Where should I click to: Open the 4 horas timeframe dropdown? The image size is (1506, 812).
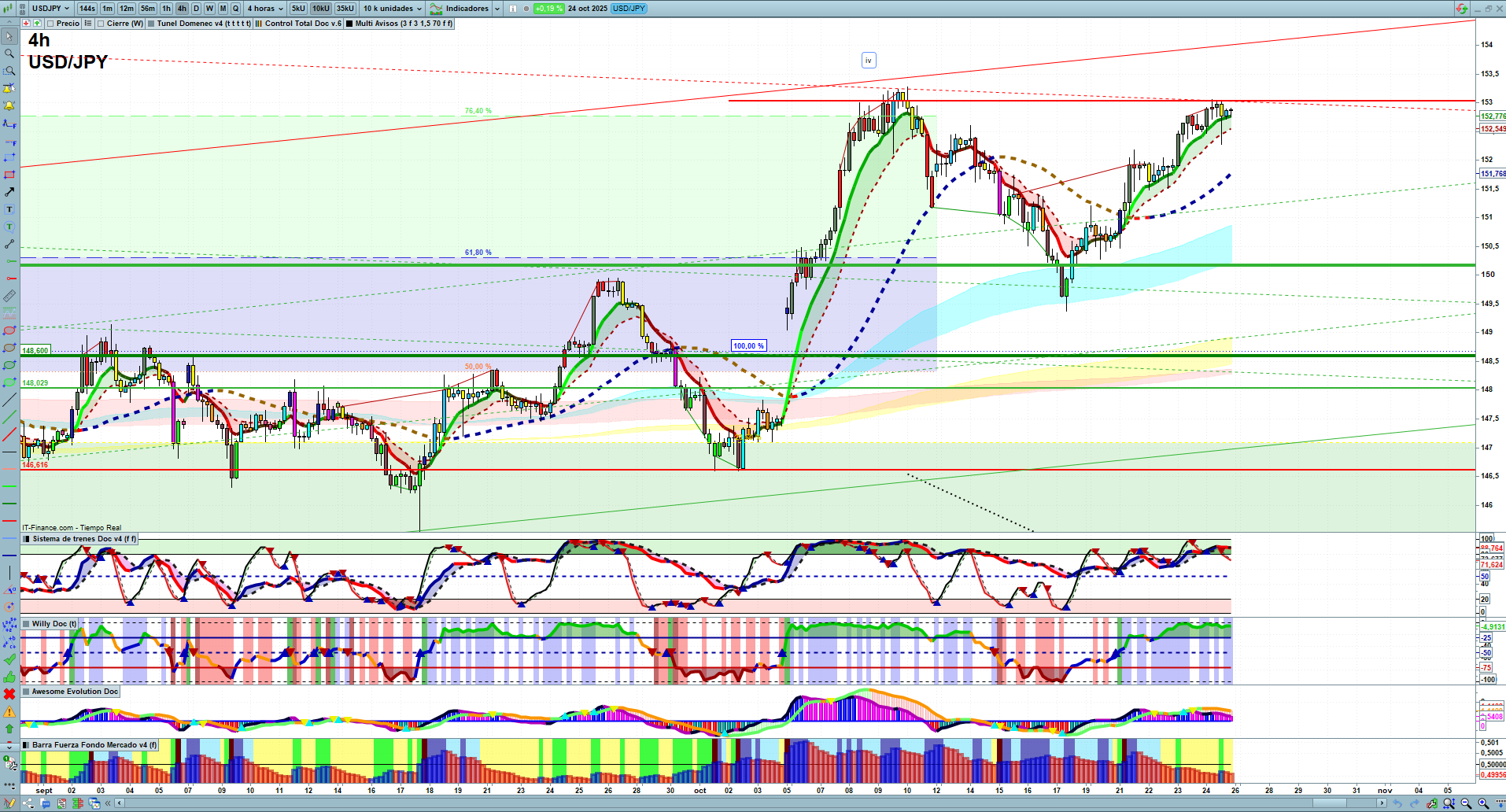click(265, 9)
